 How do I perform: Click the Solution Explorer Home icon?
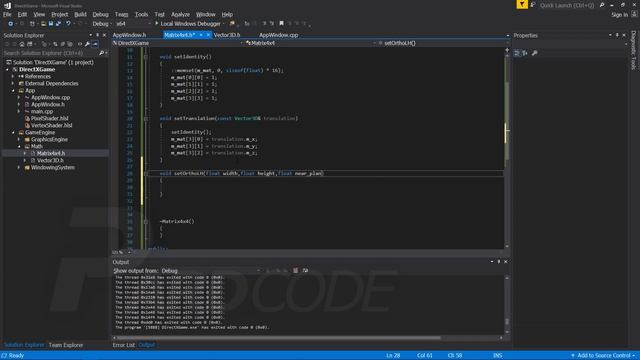click(x=22, y=44)
